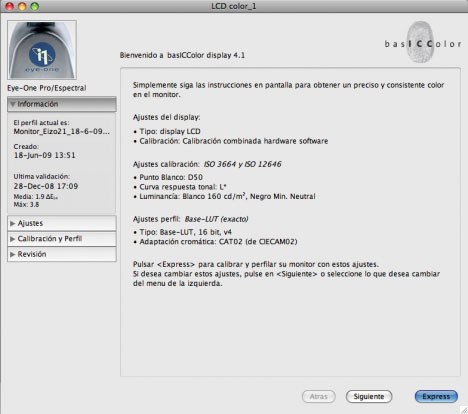Click the window resize grip corner
Viewport: 468px width, 414px height.
coord(464,410)
